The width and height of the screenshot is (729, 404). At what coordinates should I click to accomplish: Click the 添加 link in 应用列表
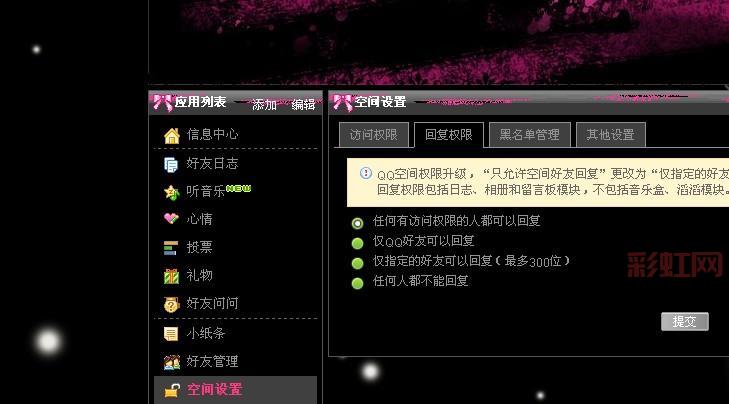(264, 105)
